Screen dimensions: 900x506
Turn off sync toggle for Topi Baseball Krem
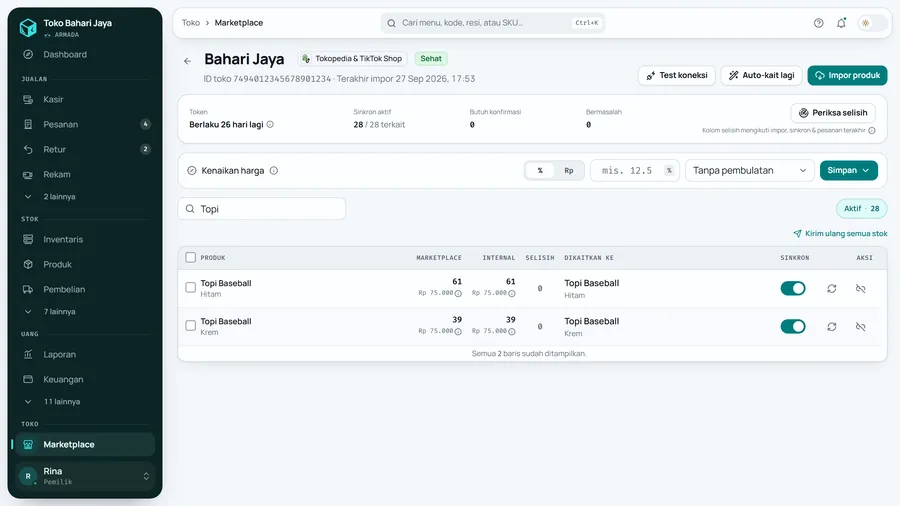[x=793, y=326]
